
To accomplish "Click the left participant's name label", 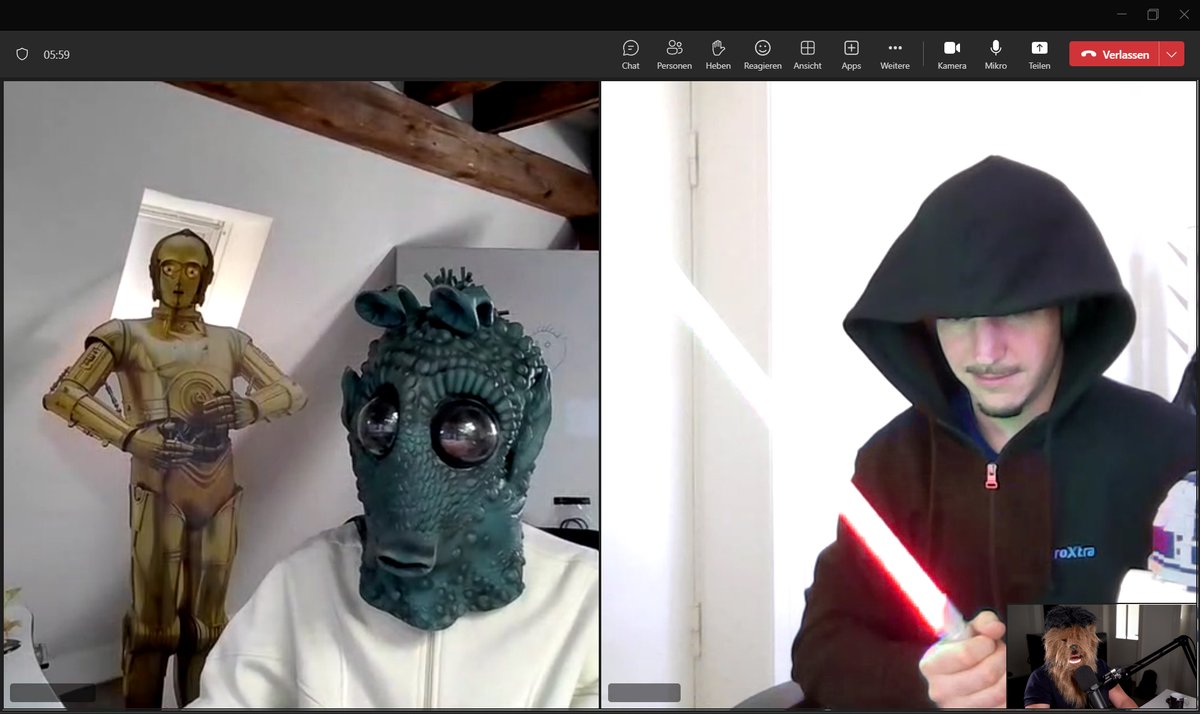I will [x=53, y=692].
